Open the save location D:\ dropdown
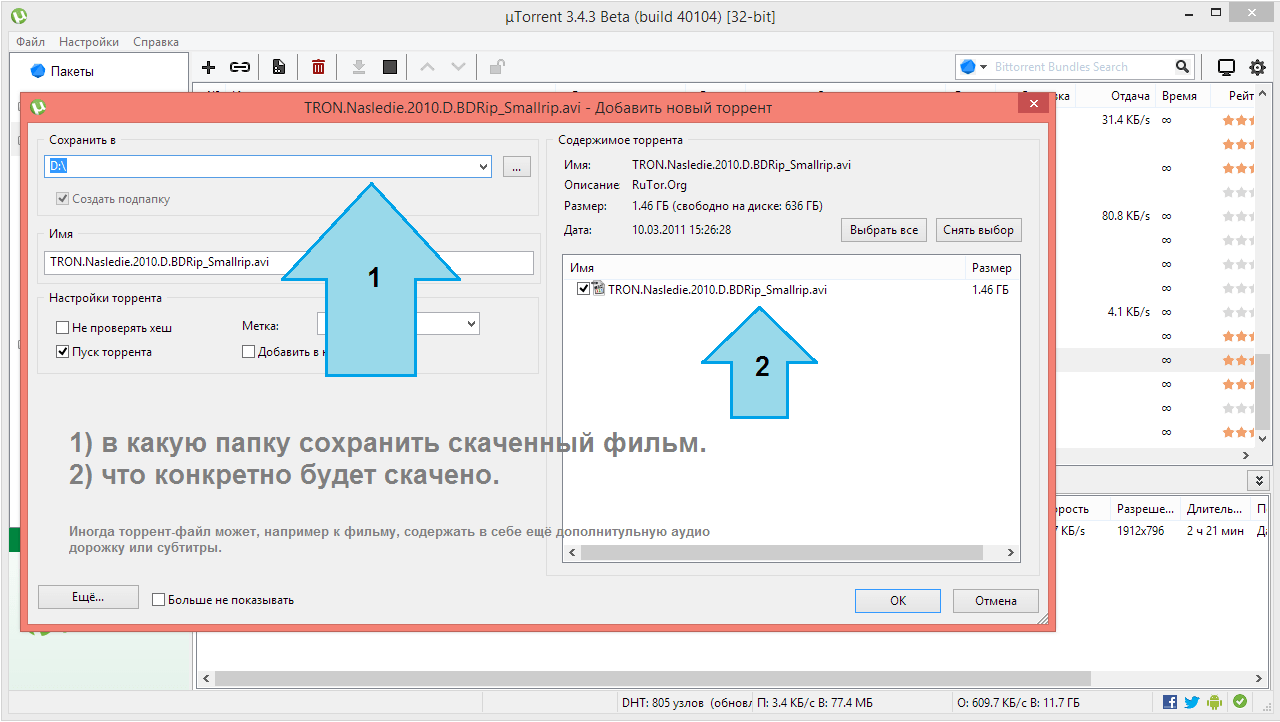 click(x=483, y=167)
